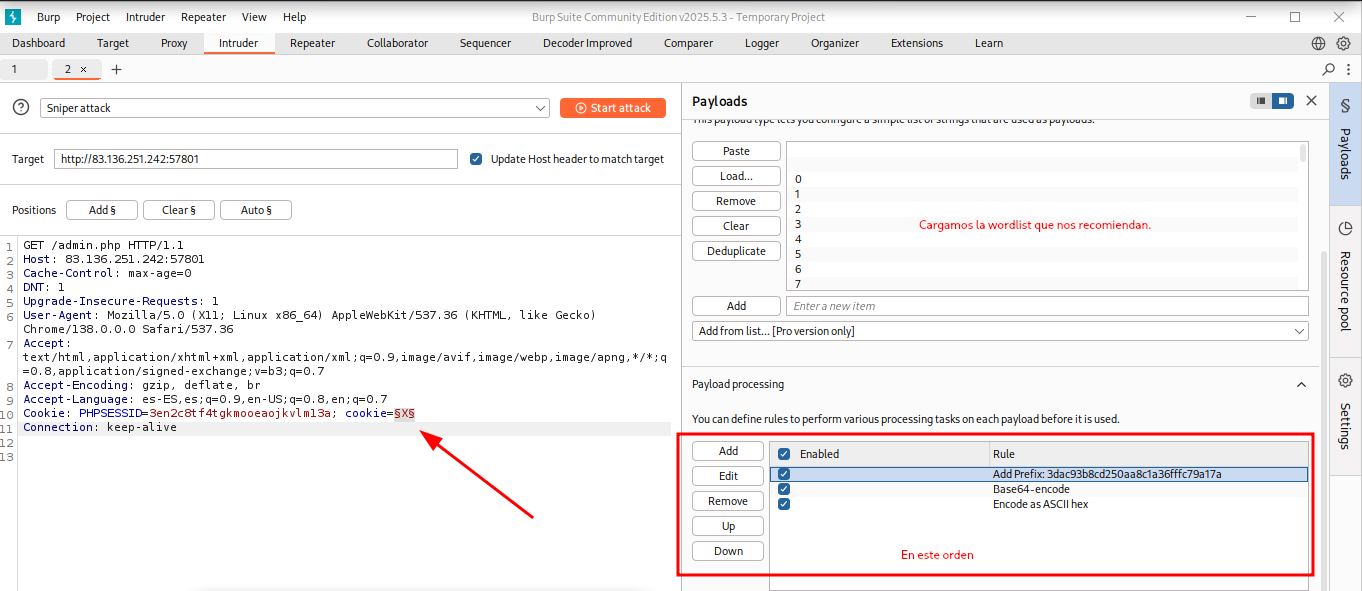The image size is (1362, 591).
Task: Click the Clear § position button
Action: pos(179,210)
